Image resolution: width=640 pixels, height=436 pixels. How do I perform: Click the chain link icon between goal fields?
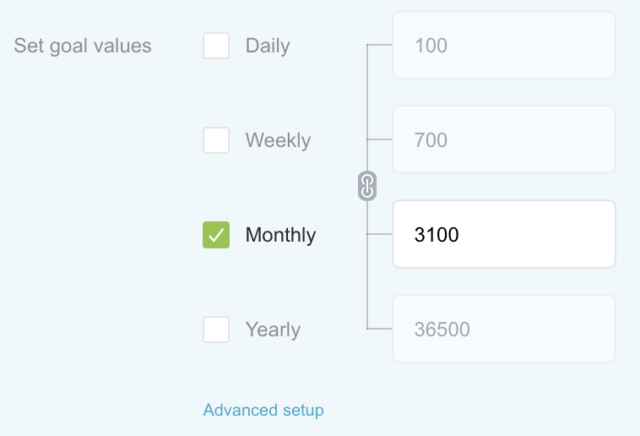coord(367,186)
